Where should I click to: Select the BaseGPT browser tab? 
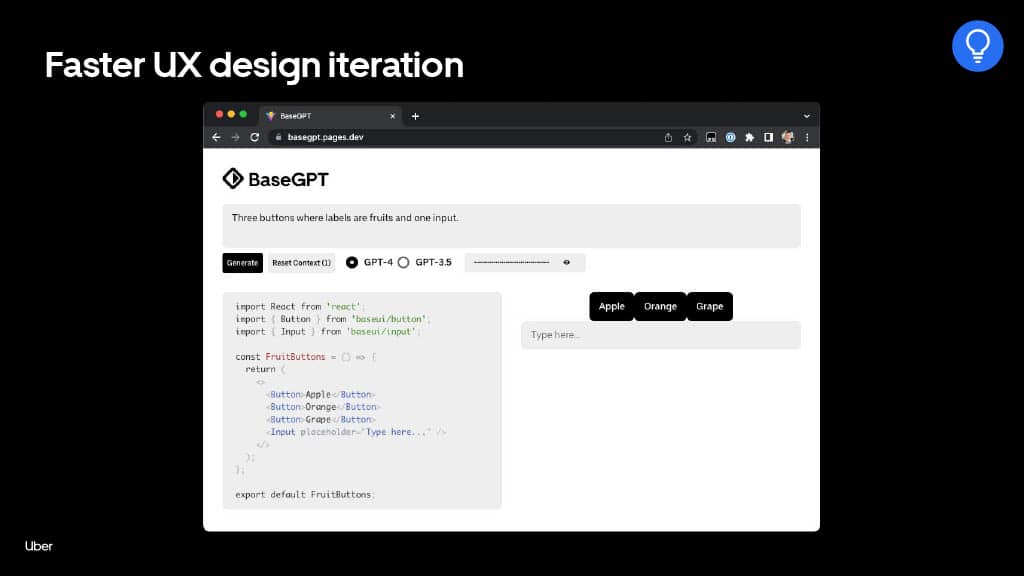pyautogui.click(x=330, y=116)
